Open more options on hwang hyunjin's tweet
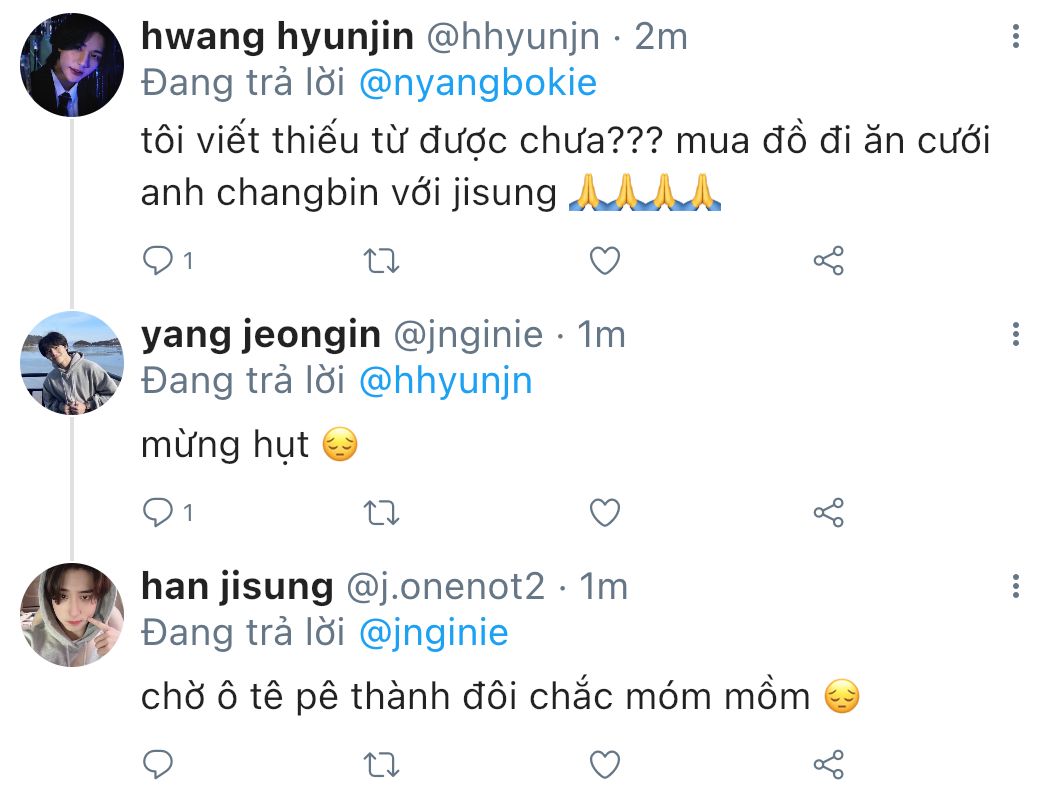This screenshot has height=795, width=1057. point(1016,36)
